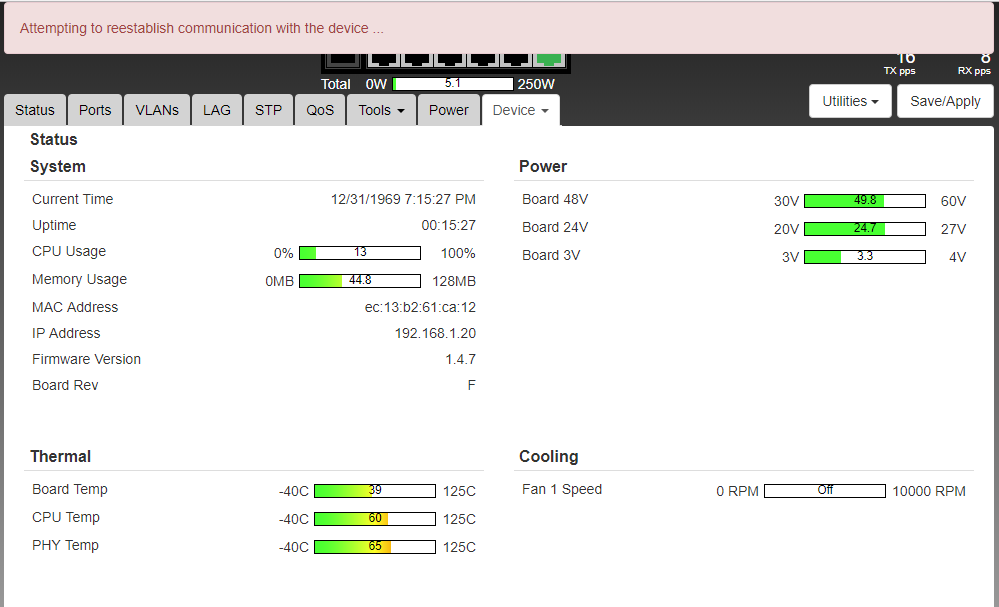
Task: Select the Power tab
Action: click(x=448, y=110)
